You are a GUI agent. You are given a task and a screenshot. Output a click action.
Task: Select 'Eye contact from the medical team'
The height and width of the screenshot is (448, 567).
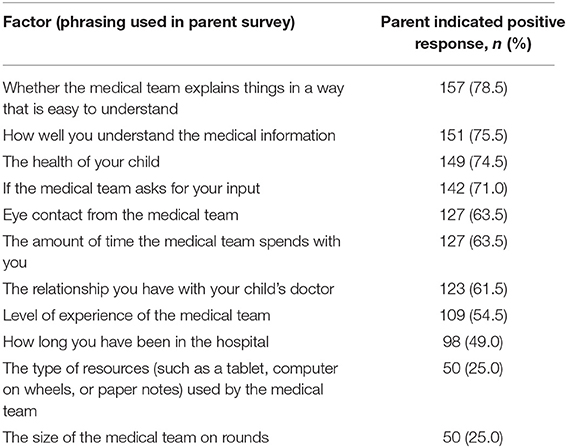[121, 215]
